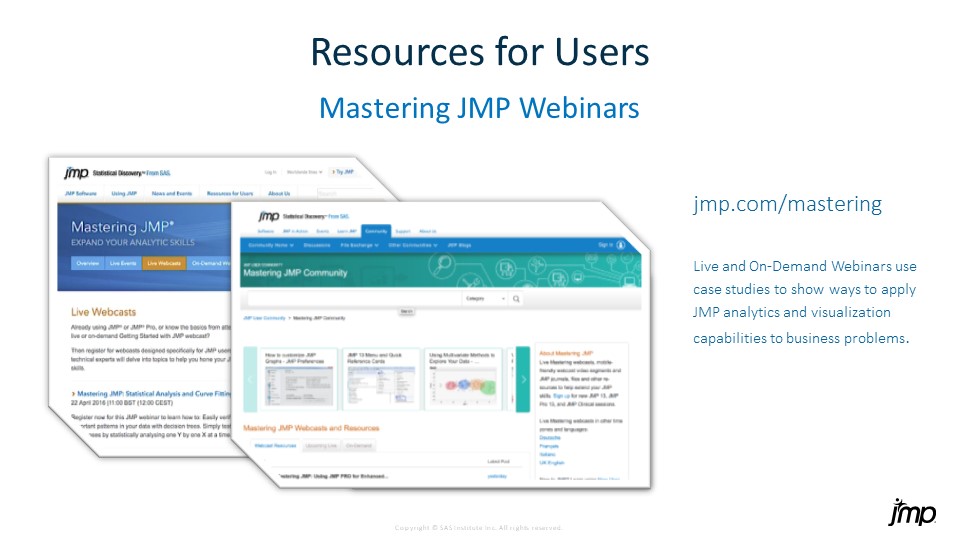Click the Sign In link on the Community page
The width and height of the screenshot is (960, 540).
pyautogui.click(x=605, y=245)
